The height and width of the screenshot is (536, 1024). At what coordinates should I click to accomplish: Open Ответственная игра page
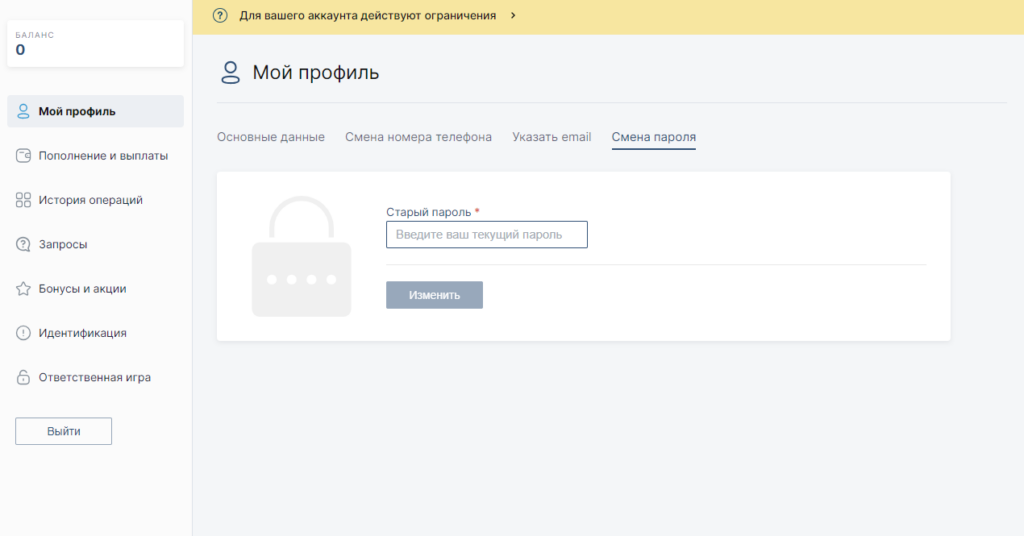[95, 377]
